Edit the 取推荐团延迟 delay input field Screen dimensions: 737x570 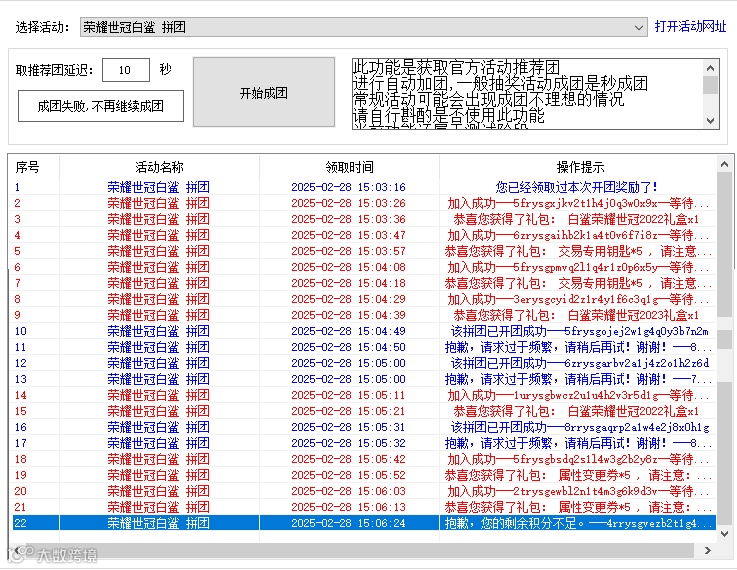point(125,70)
